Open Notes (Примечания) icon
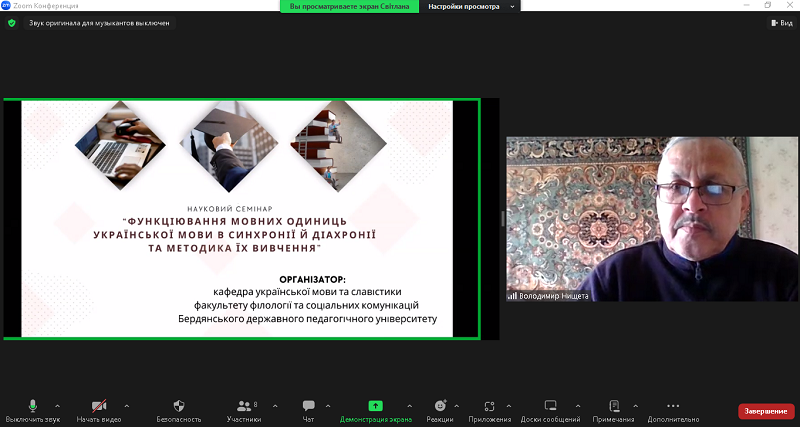Screen dimensions: 800x427 [606, 406]
